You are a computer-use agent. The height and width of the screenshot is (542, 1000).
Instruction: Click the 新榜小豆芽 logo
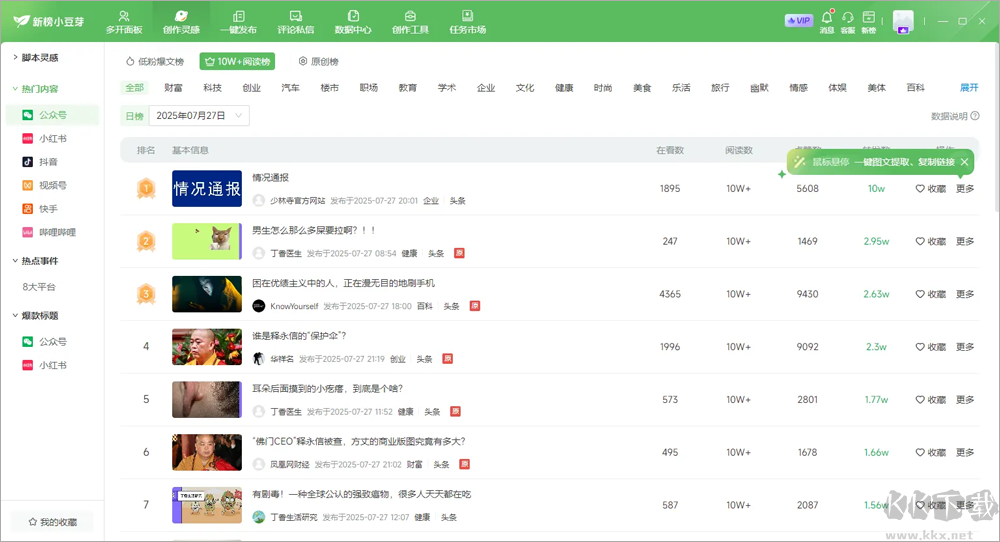click(x=48, y=21)
